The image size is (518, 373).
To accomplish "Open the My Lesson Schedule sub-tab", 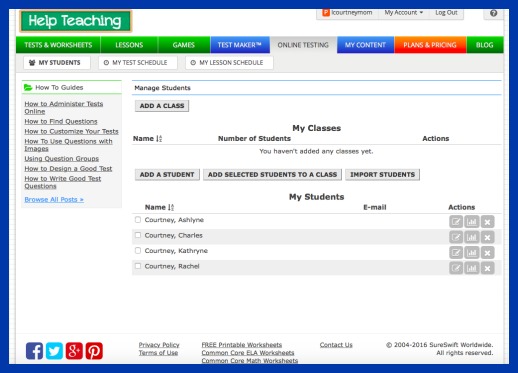I will pyautogui.click(x=229, y=63).
